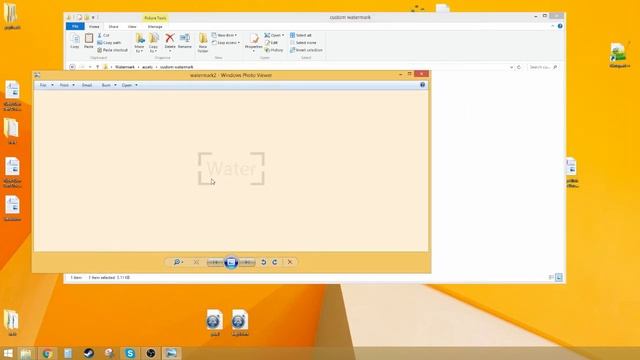Click Copy path in the ribbon

click(109, 42)
